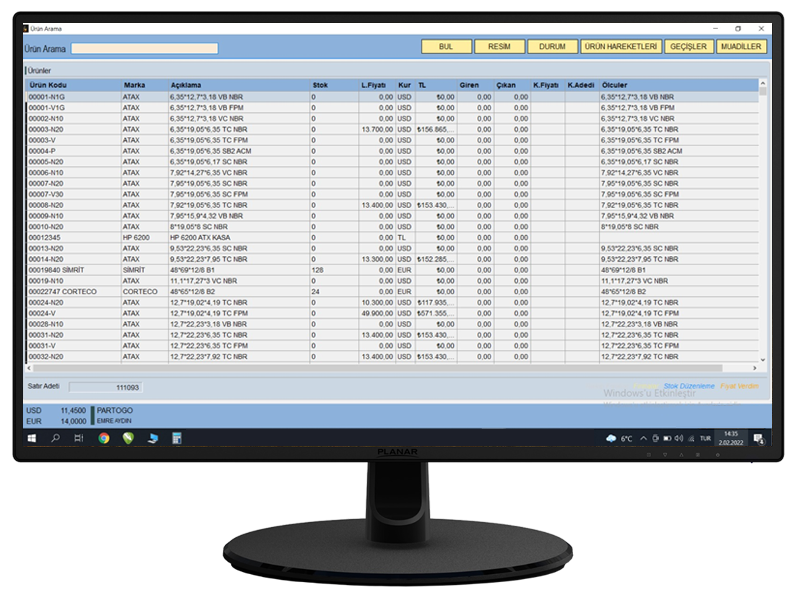Sort by Marka column header
The image size is (800, 600).
144,85
